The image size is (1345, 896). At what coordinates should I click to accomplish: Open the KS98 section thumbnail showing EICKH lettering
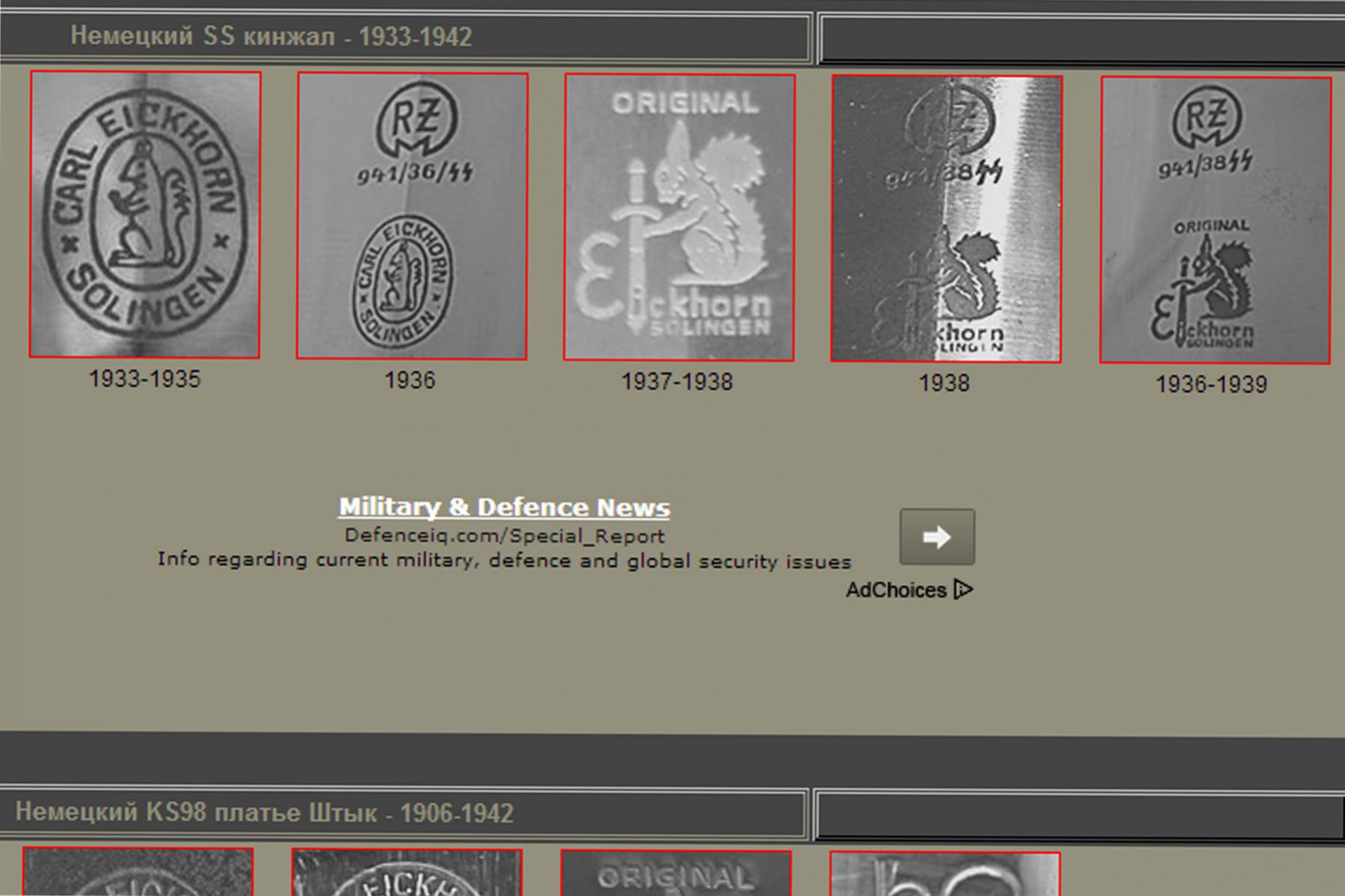tap(407, 872)
